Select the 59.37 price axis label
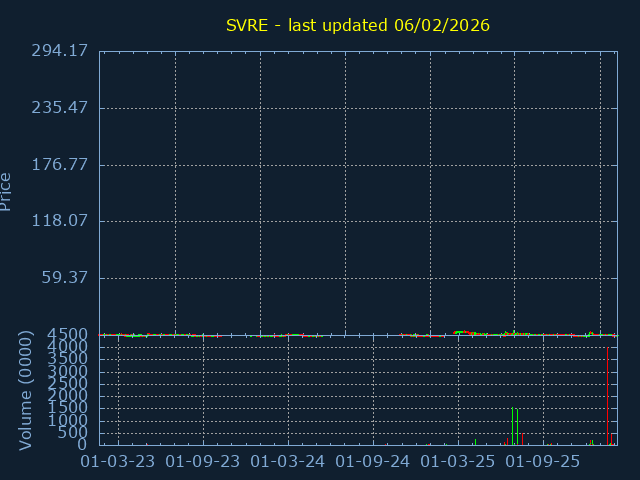The image size is (640, 480). 66,278
